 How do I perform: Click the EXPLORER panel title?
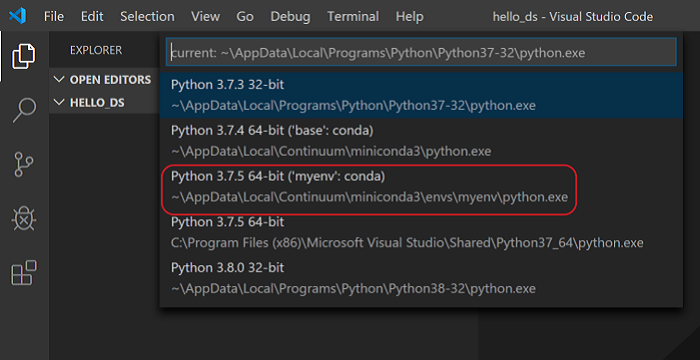point(96,50)
